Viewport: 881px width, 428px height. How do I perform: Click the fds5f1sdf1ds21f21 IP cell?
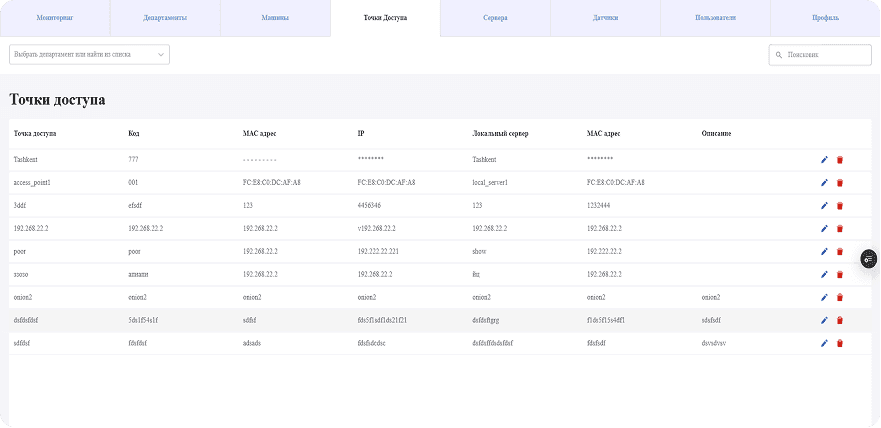point(382,320)
